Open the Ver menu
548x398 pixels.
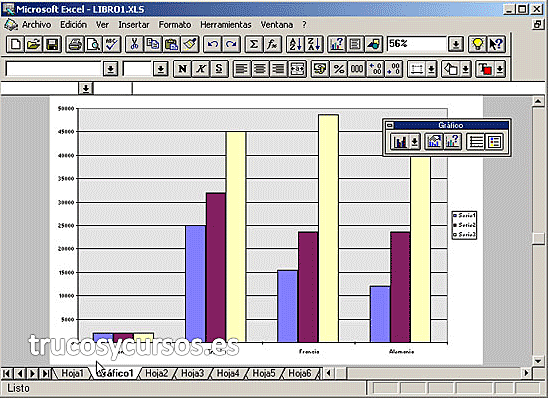pyautogui.click(x=102, y=25)
